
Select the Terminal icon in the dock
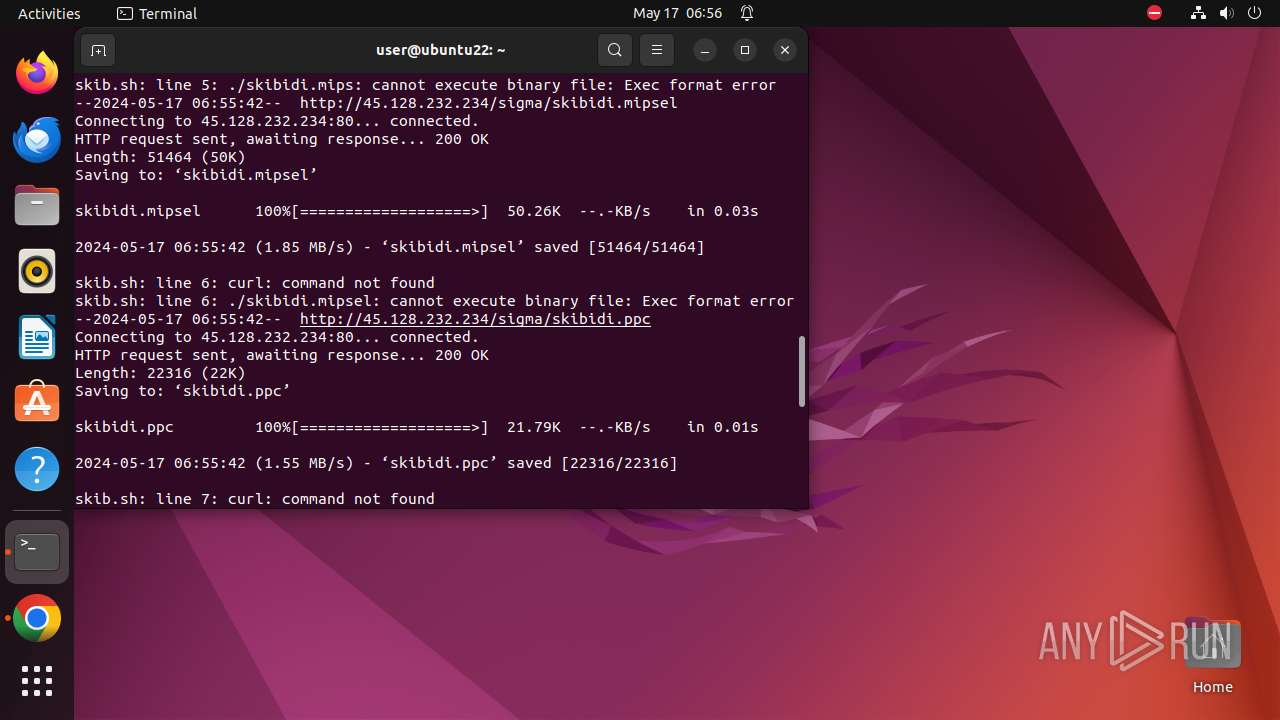[x=37, y=551]
